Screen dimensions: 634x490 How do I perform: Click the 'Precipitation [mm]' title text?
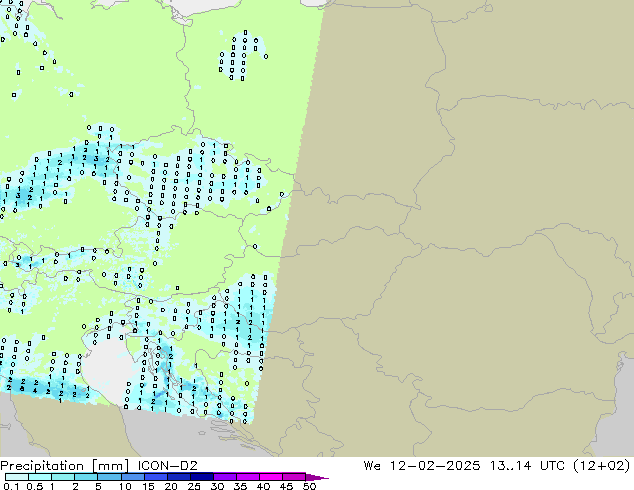64,466
